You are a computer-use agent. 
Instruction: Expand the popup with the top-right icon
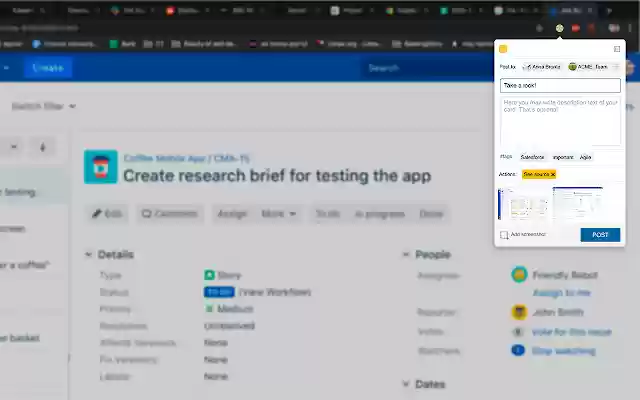tap(617, 49)
